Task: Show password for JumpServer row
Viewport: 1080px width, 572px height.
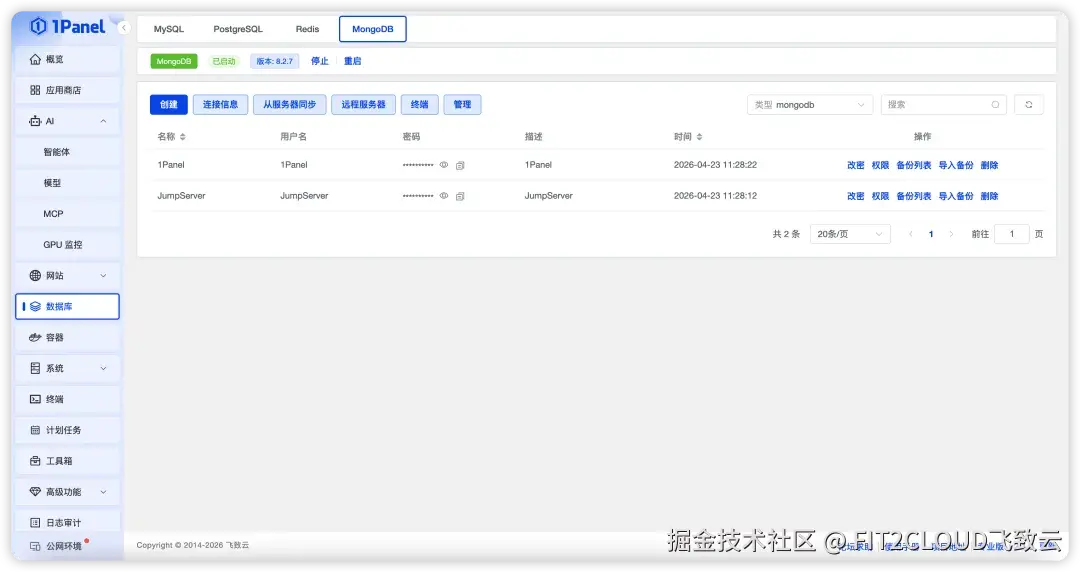Action: [444, 196]
